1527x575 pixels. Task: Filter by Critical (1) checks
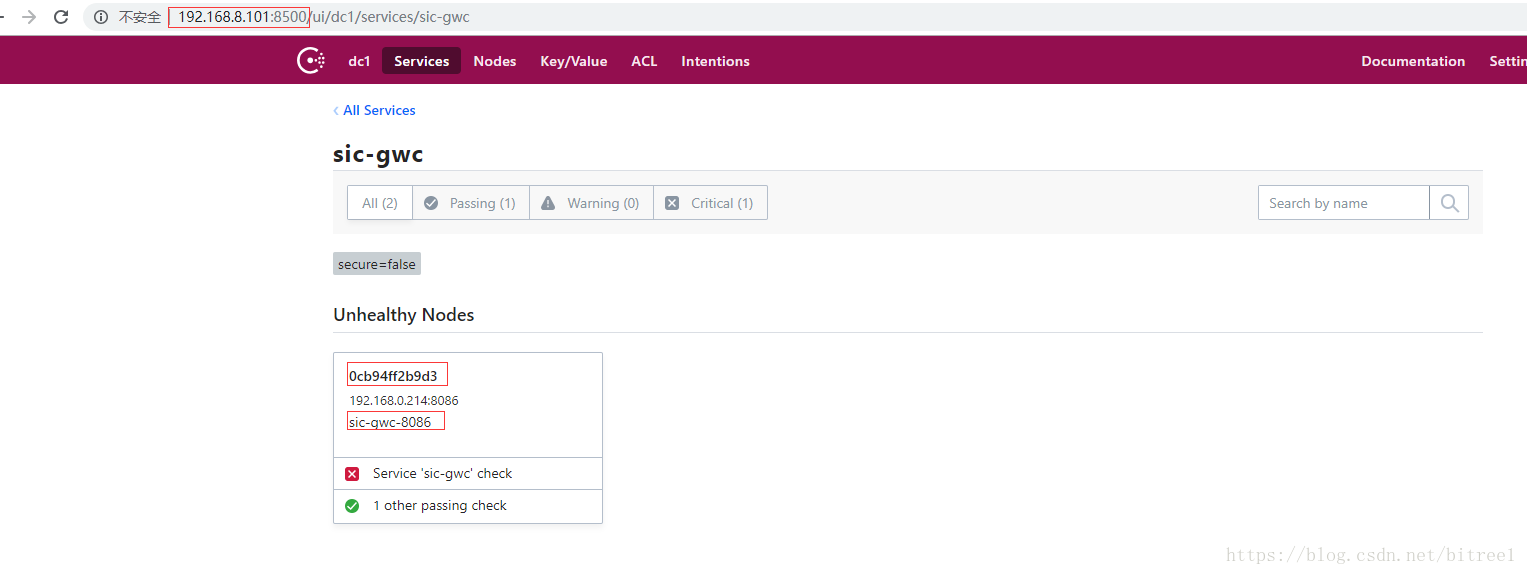pyautogui.click(x=710, y=203)
